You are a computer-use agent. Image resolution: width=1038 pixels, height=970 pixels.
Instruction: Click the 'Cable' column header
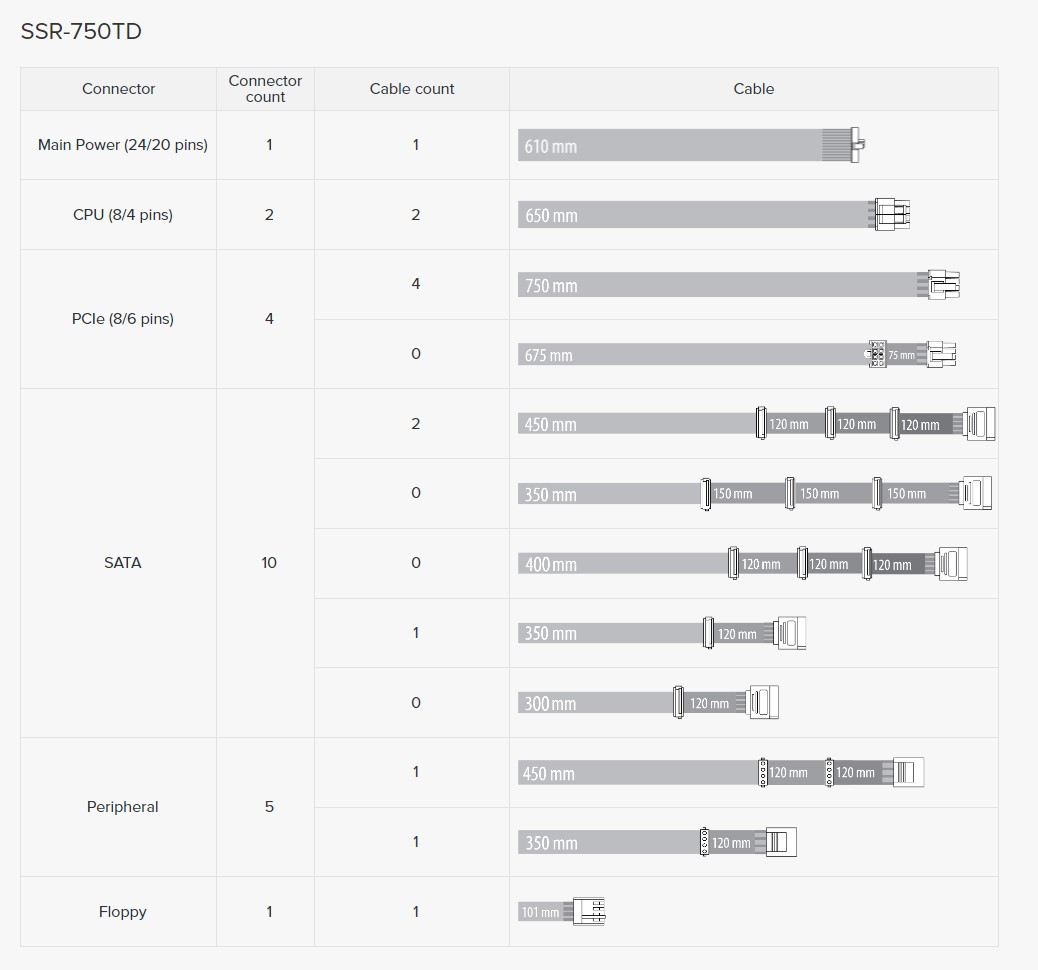[x=753, y=89]
